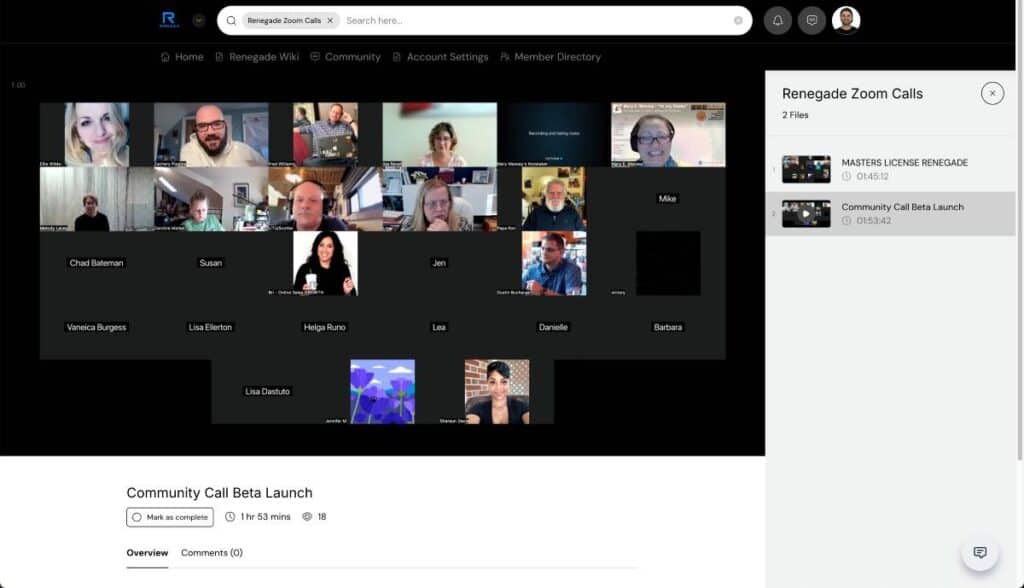This screenshot has height=588, width=1024.
Task: Click the 'Lea' participant tile
Action: click(440, 327)
